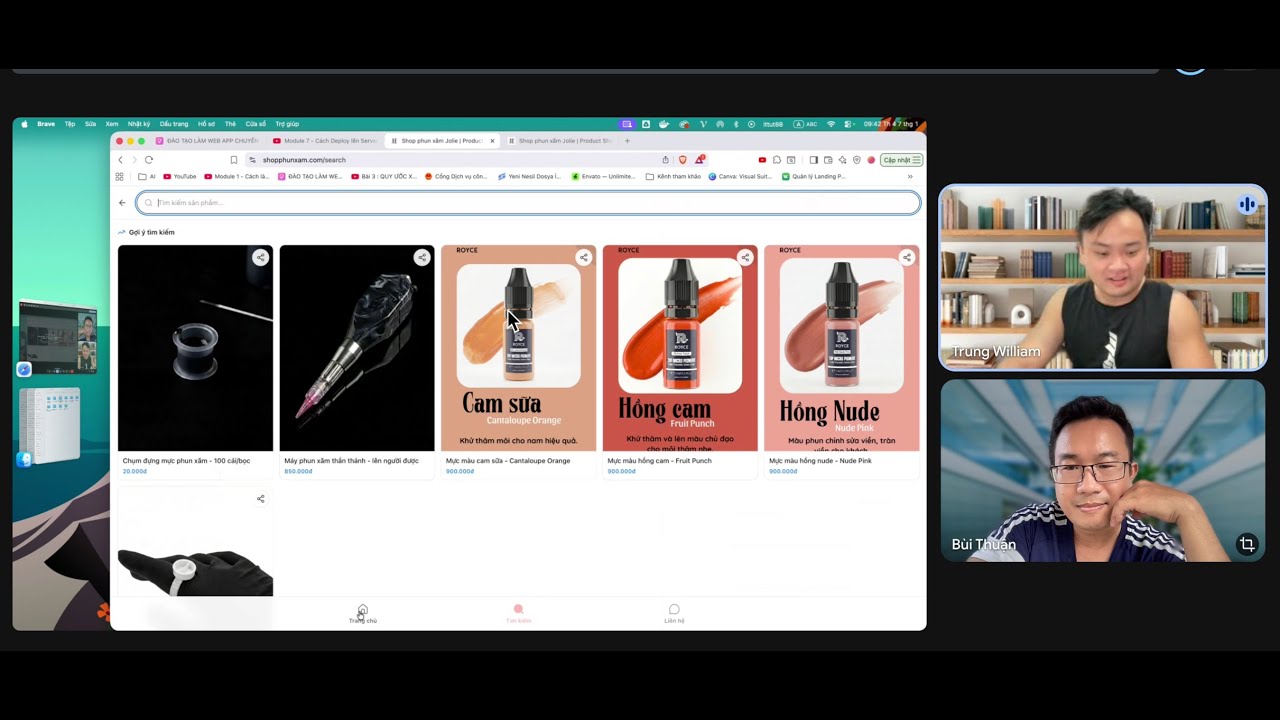Open the Nhật ký menu
Viewport: 1280px width, 720px height.
139,124
